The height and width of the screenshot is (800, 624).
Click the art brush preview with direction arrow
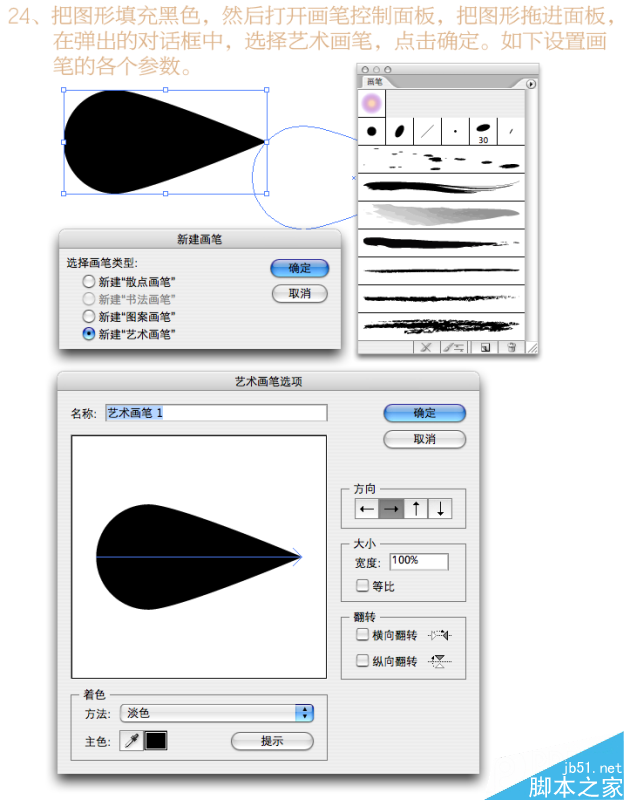pos(199,557)
